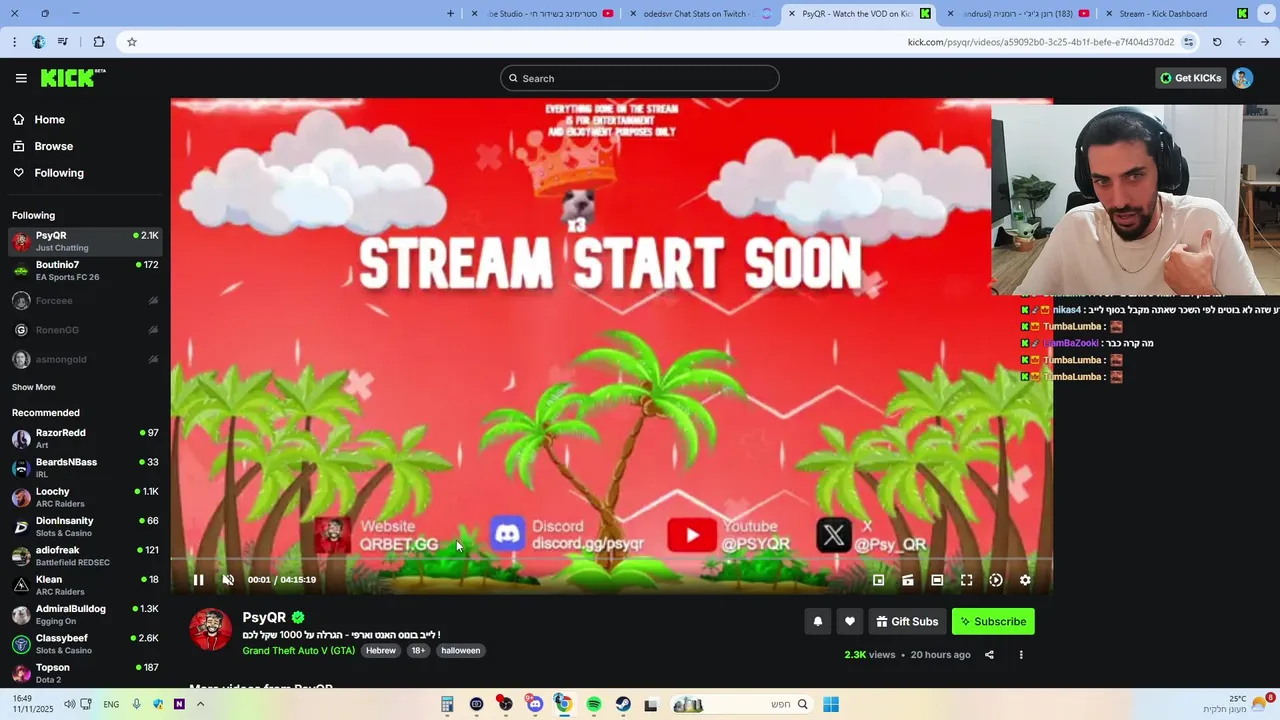
Task: Click the notification bell for PsyQR
Action: tap(818, 621)
